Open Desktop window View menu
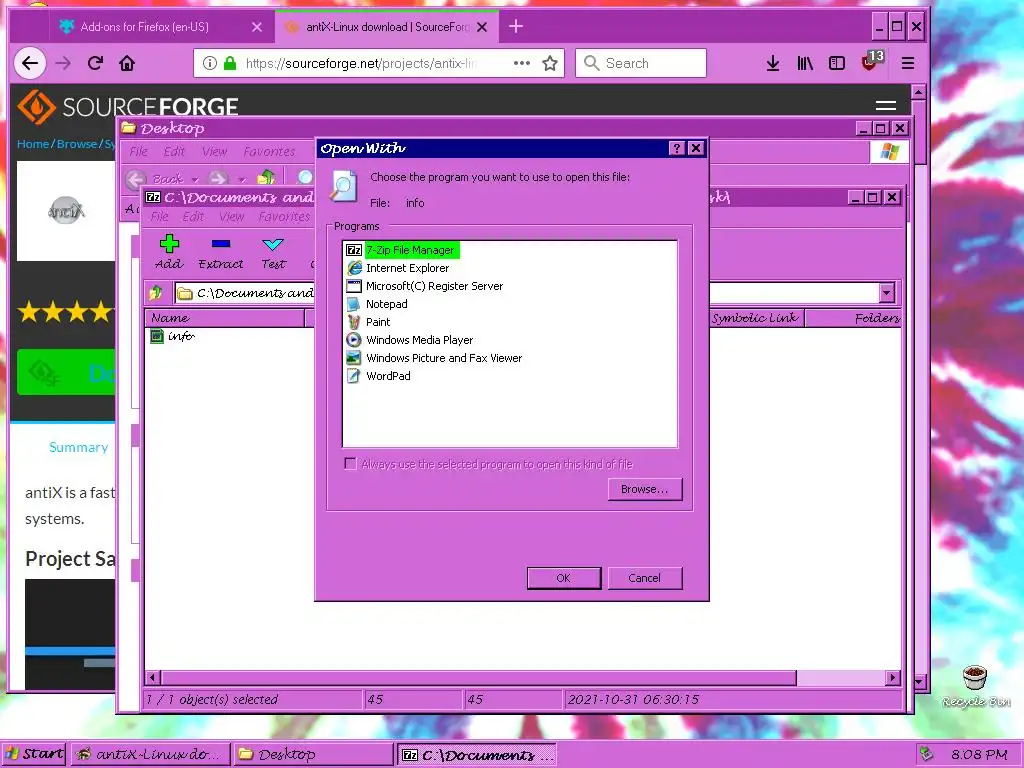This screenshot has height=768, width=1024. (x=214, y=152)
